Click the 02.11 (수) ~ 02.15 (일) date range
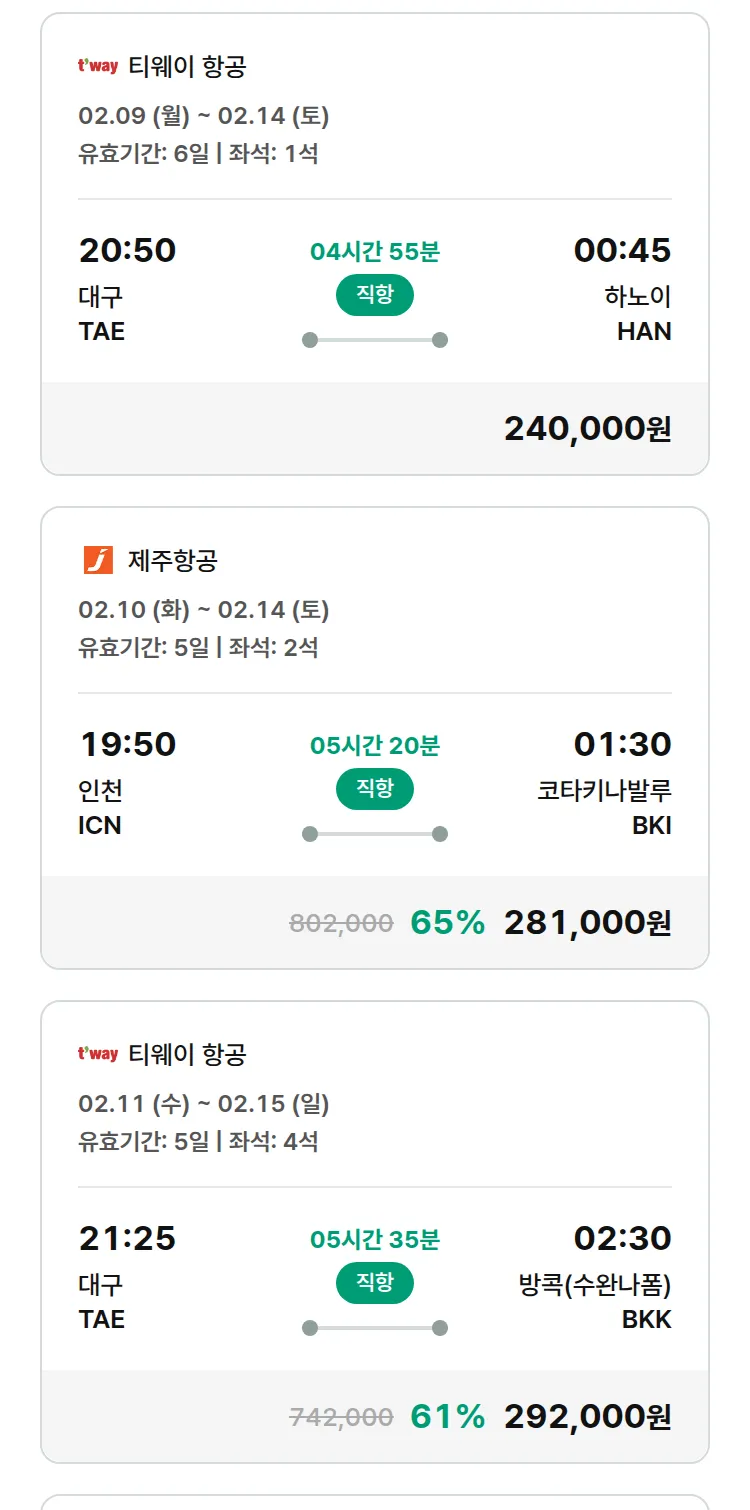Viewport: 750px width, 1510px height. coord(204,1104)
